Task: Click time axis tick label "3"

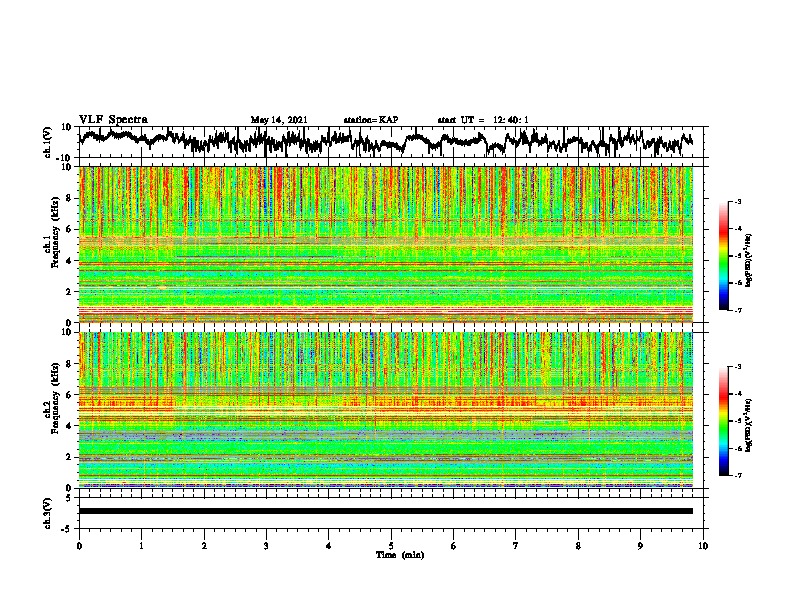Action: coord(266,546)
